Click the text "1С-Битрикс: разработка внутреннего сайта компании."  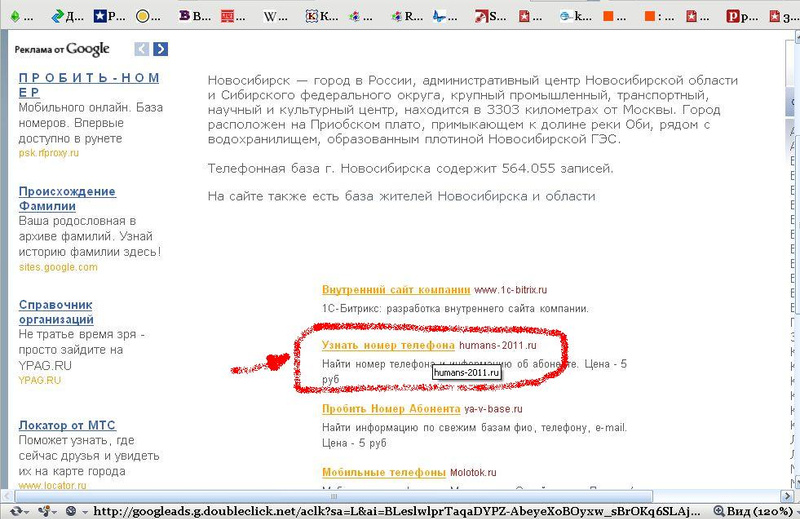[455, 309]
